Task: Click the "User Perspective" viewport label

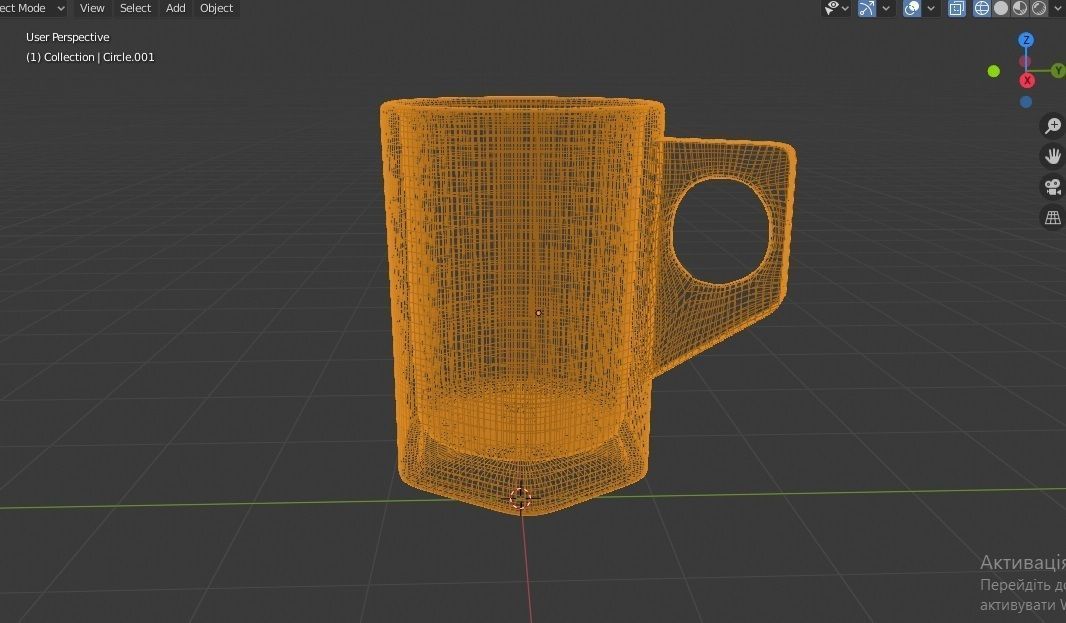Action: click(x=67, y=37)
